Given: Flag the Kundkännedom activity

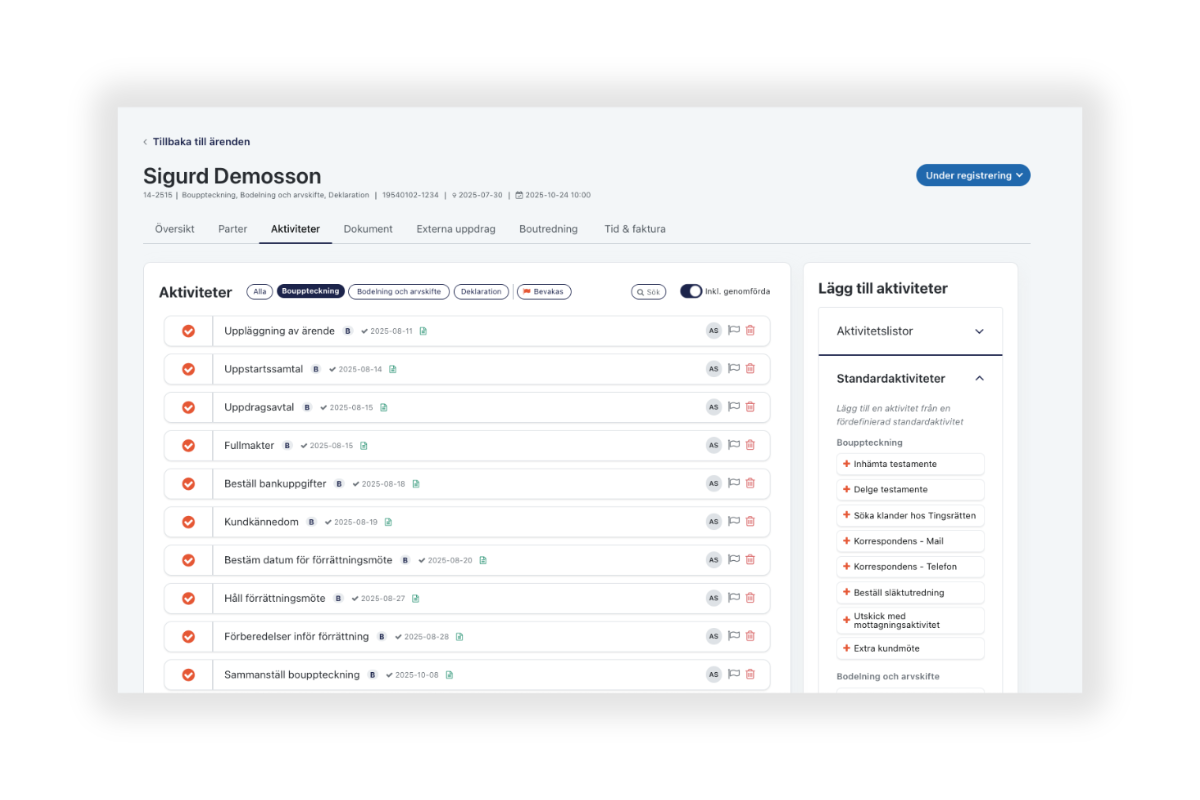Looking at the screenshot, I should pyautogui.click(x=733, y=522).
